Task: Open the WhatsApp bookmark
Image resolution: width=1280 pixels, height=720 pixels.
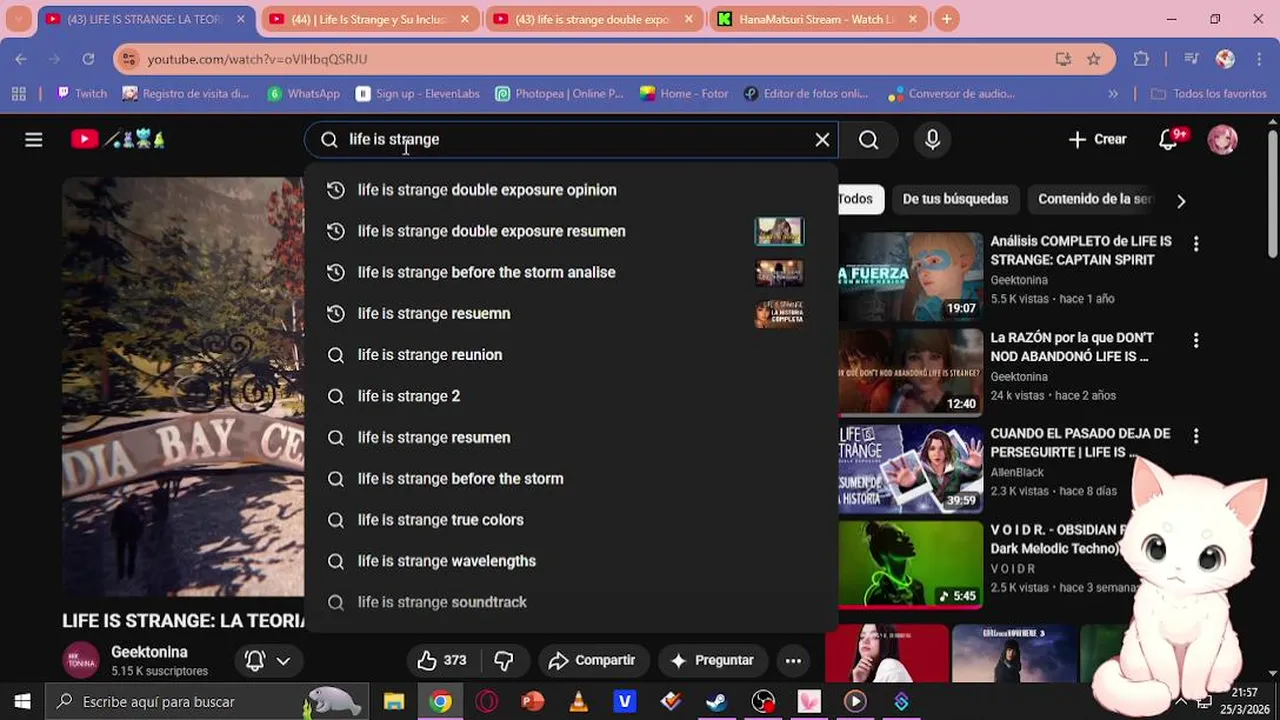Action: pos(303,93)
